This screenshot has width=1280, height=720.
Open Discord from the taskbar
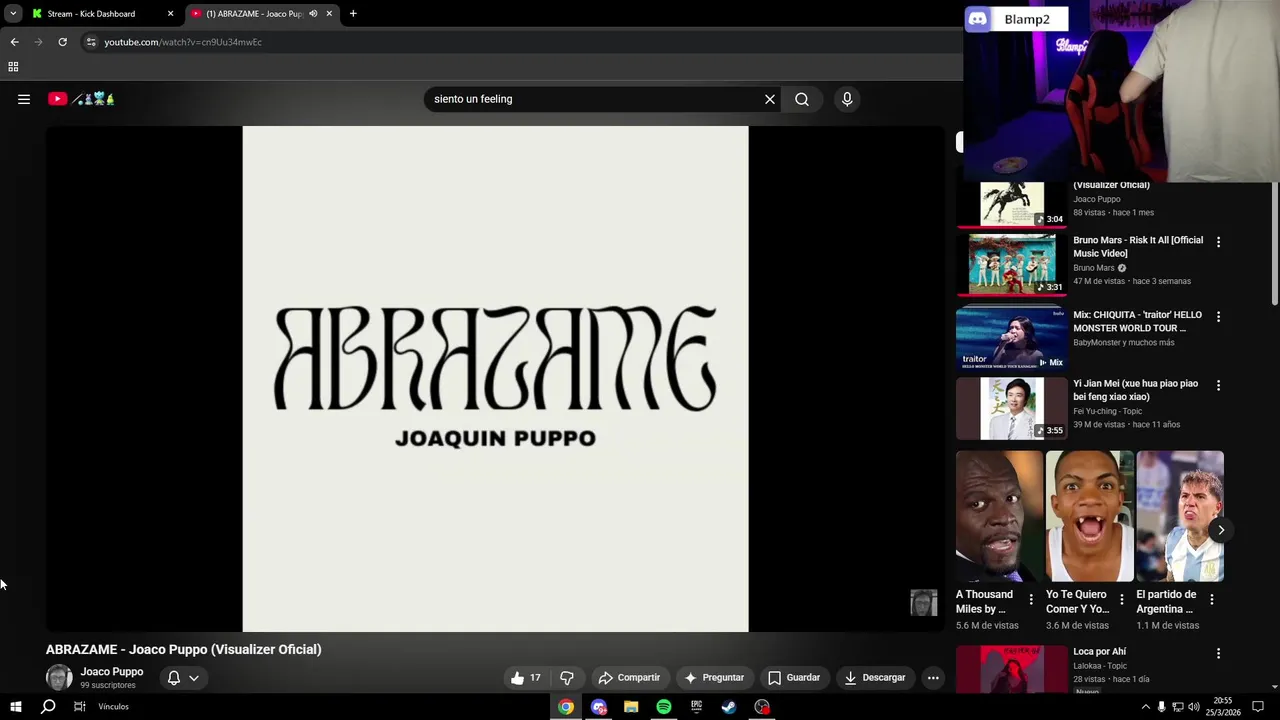[599, 707]
